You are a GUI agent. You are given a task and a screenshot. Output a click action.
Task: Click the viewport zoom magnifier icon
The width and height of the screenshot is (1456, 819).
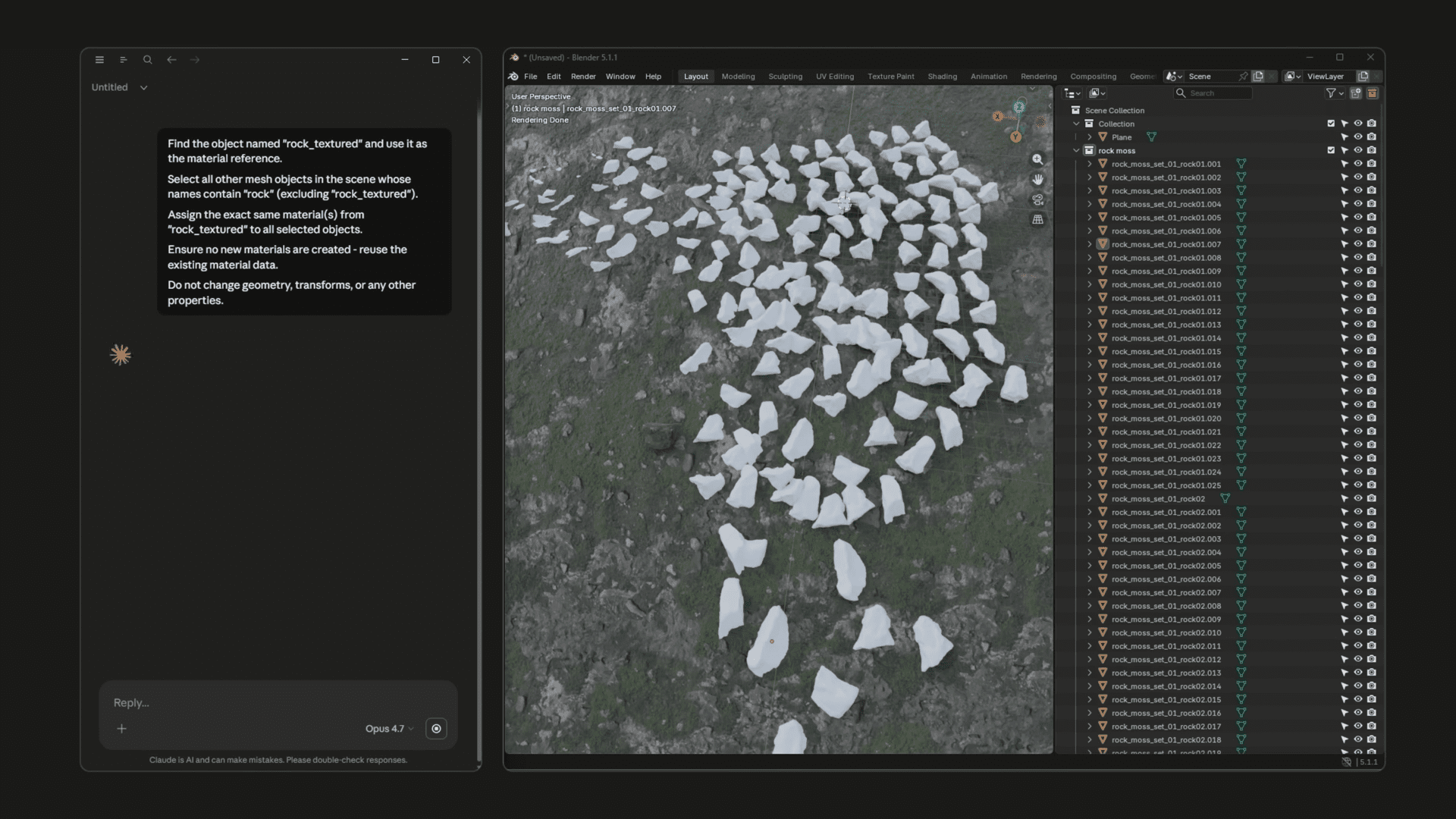click(x=1037, y=159)
